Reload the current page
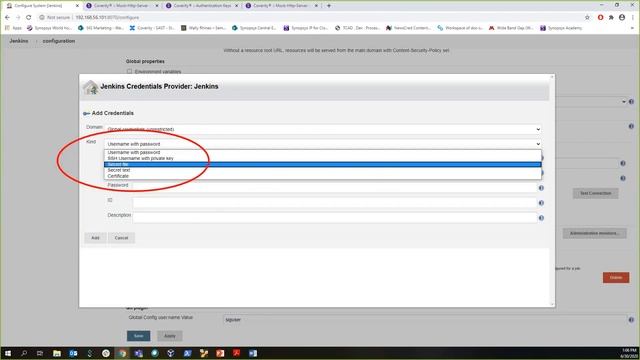This screenshot has height=360, width=640. [29, 18]
